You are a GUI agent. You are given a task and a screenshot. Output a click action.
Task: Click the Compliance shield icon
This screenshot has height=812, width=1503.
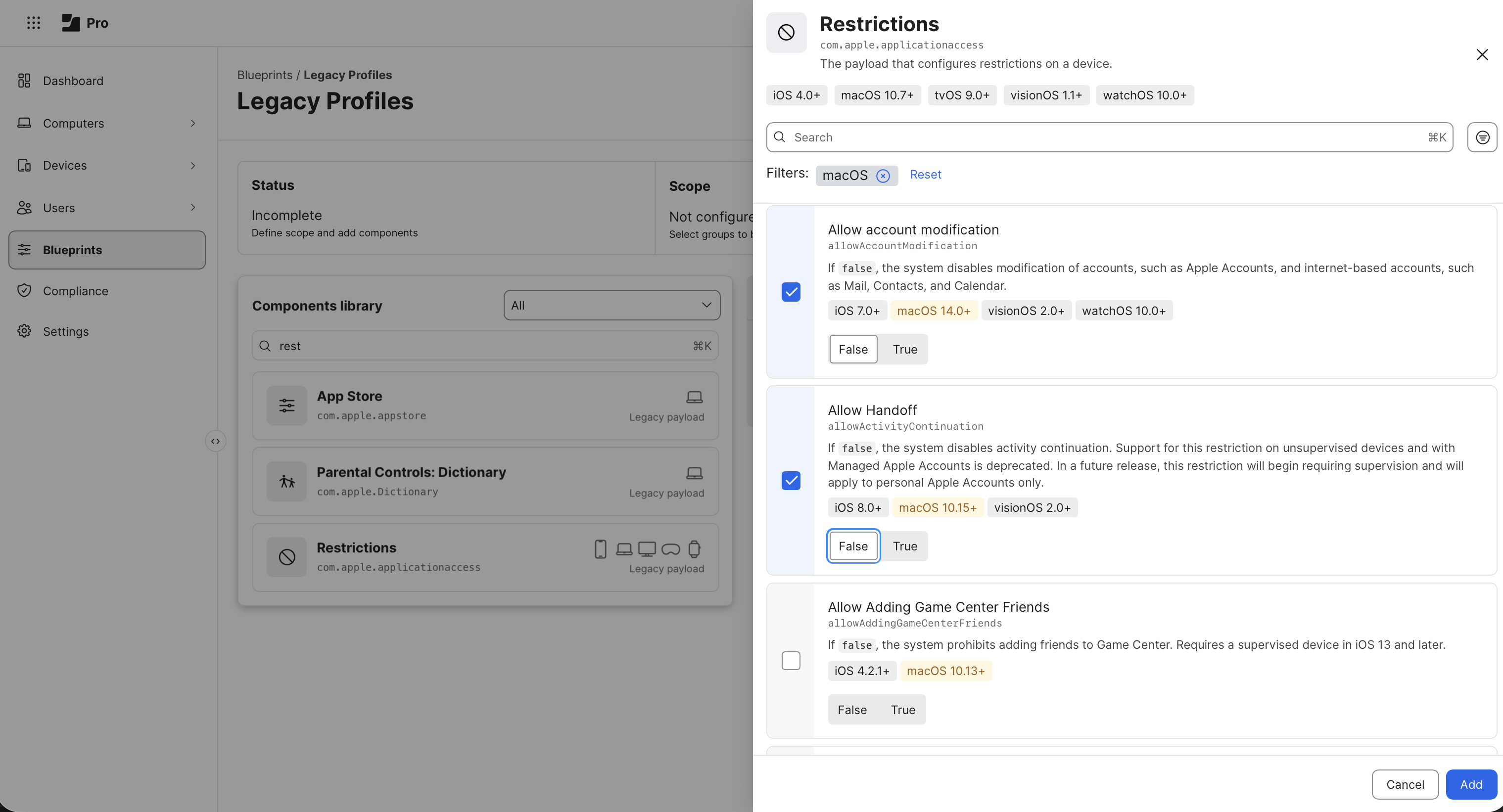point(24,290)
